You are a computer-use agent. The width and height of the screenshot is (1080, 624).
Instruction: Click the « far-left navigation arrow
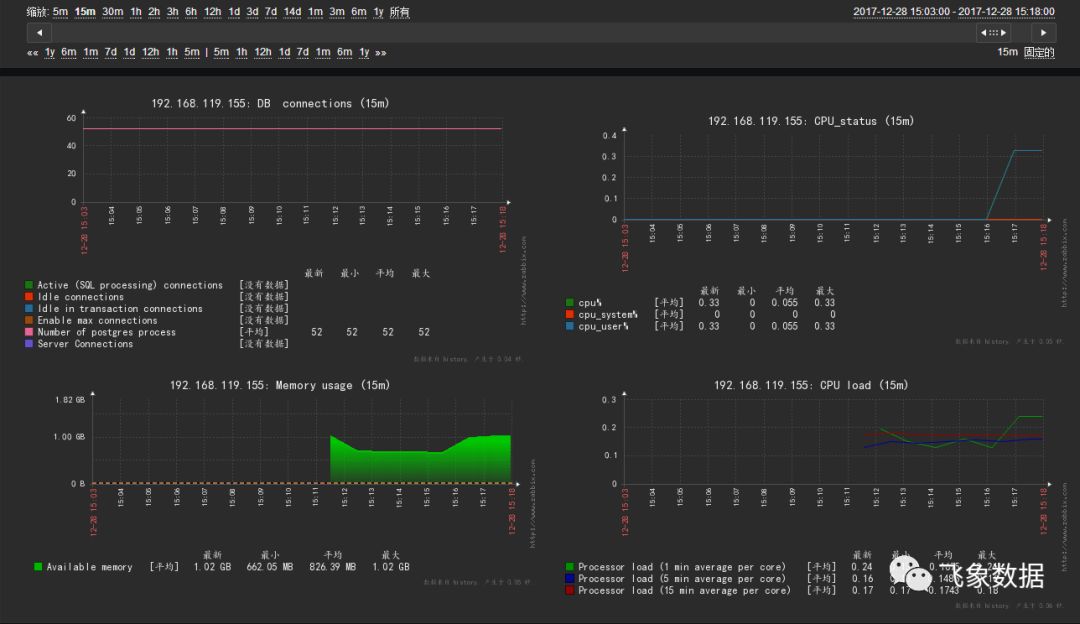point(32,52)
